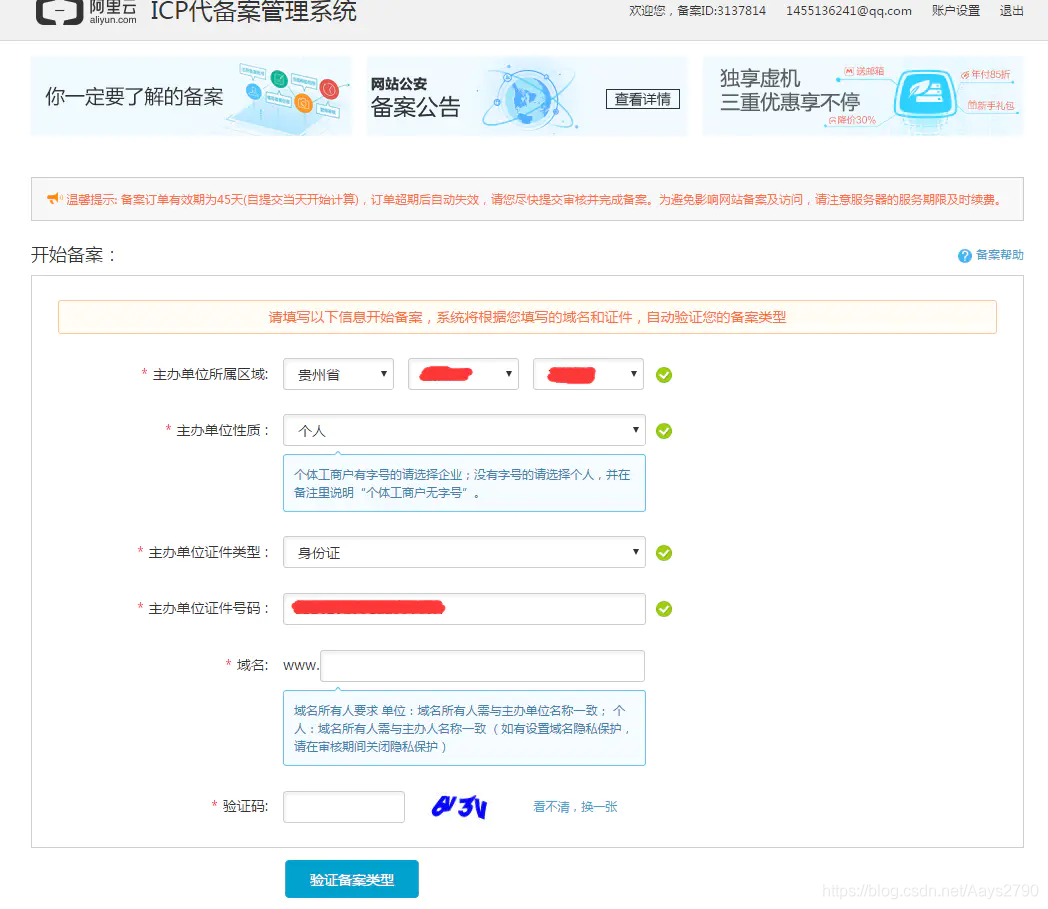
Task: Open 备案帮助 help via question mark icon
Action: click(x=963, y=255)
